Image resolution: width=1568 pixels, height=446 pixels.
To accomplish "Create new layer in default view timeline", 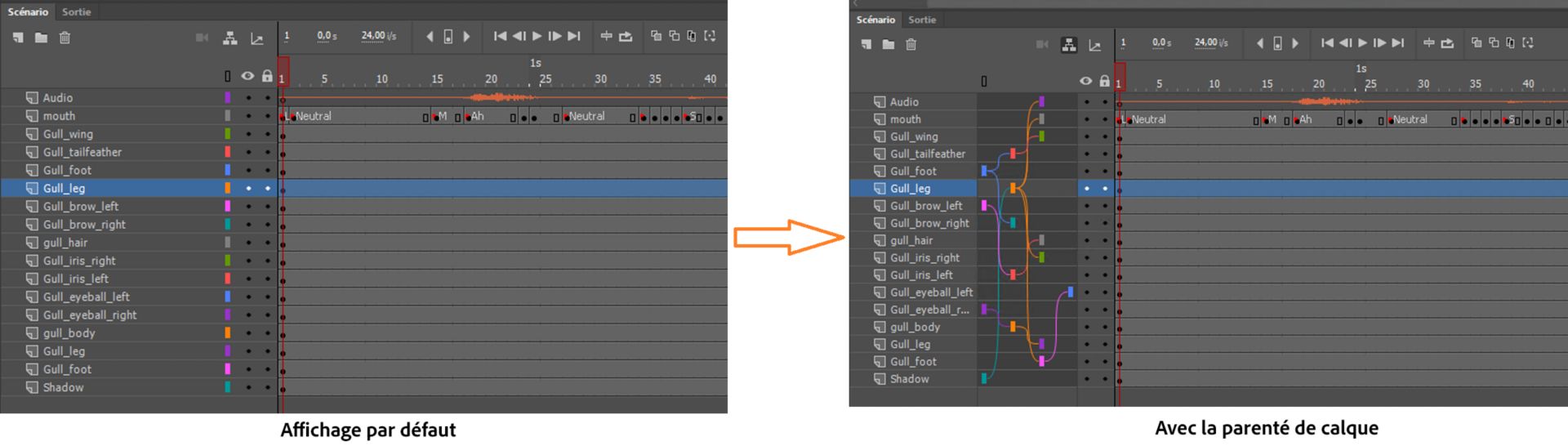I will point(18,38).
